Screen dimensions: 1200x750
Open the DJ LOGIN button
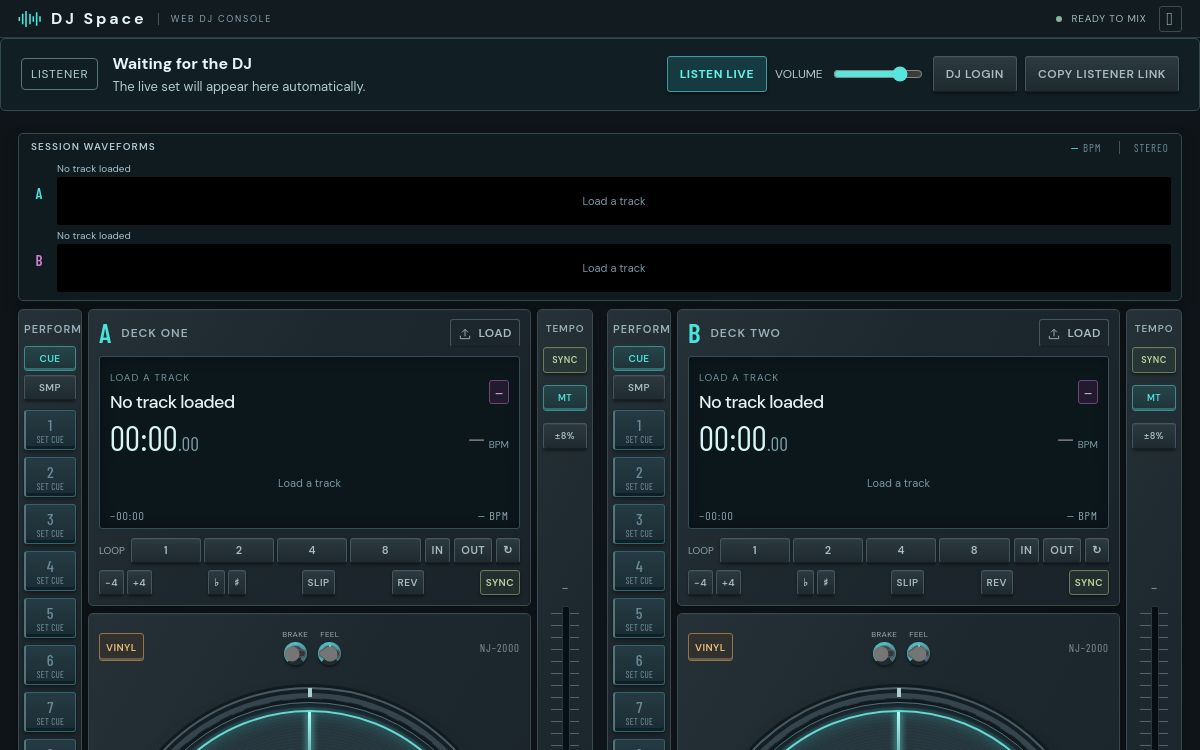pyautogui.click(x=975, y=74)
